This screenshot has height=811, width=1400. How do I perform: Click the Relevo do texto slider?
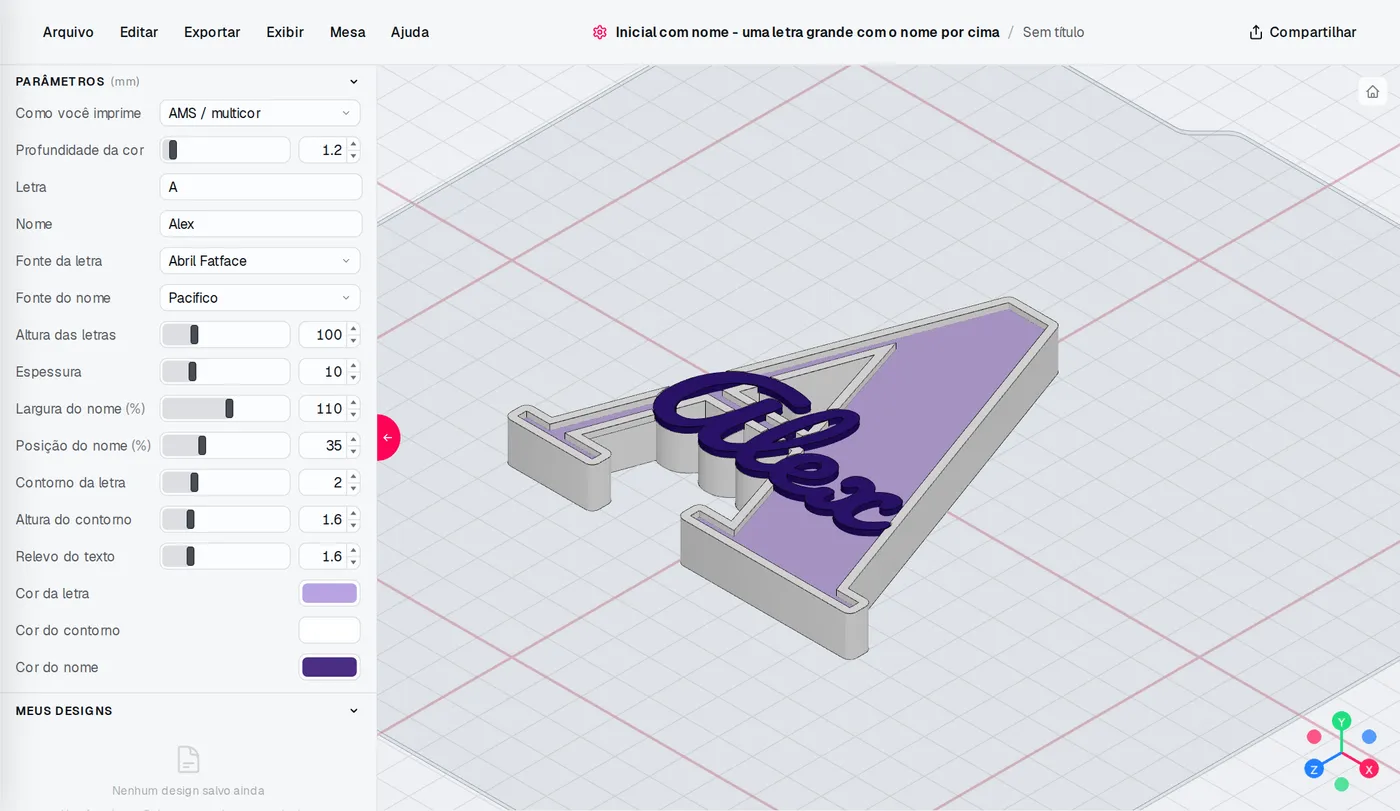point(225,557)
